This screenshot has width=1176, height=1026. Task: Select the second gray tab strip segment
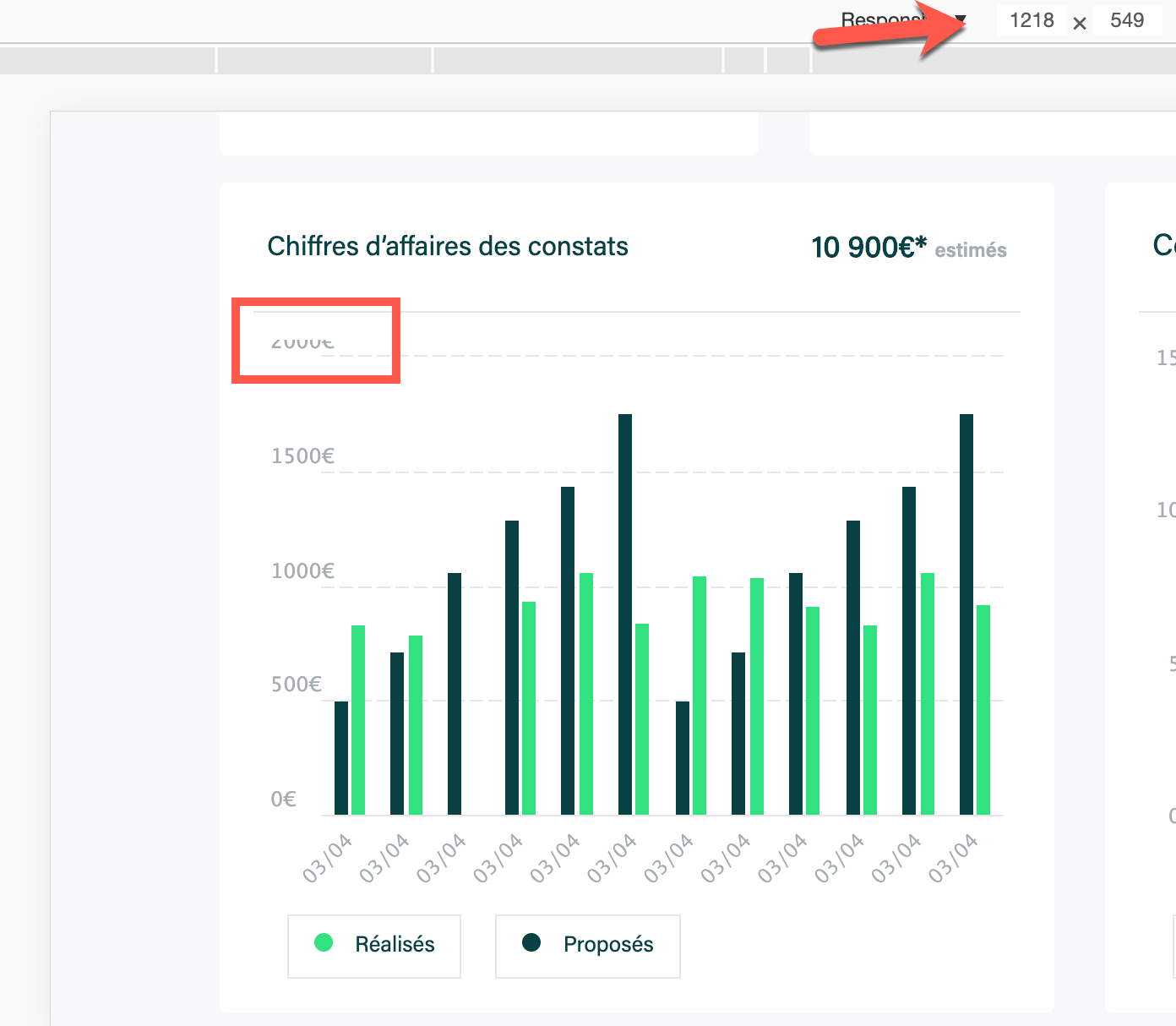(x=325, y=59)
